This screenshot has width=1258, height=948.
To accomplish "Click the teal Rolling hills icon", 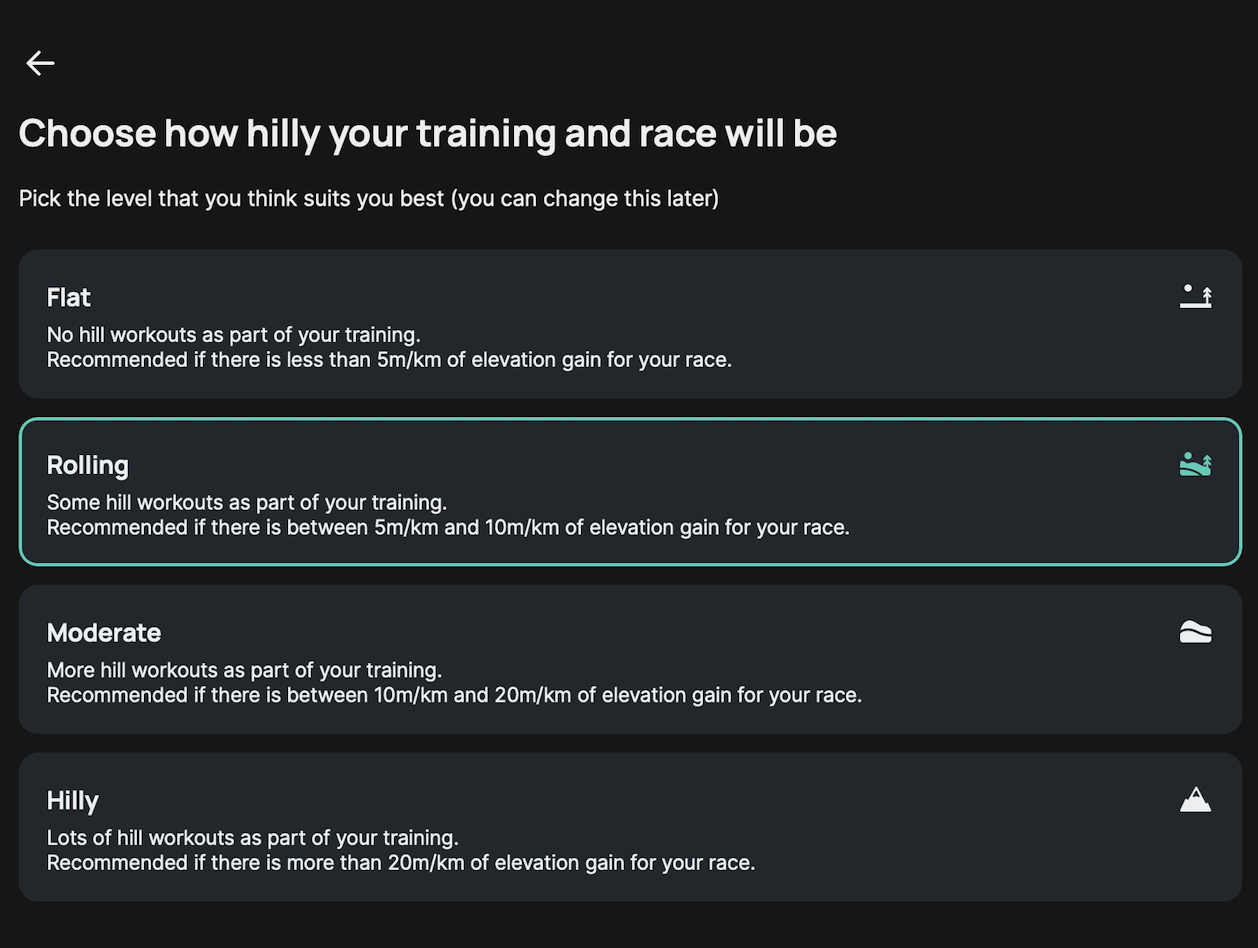I will 1195,464.
